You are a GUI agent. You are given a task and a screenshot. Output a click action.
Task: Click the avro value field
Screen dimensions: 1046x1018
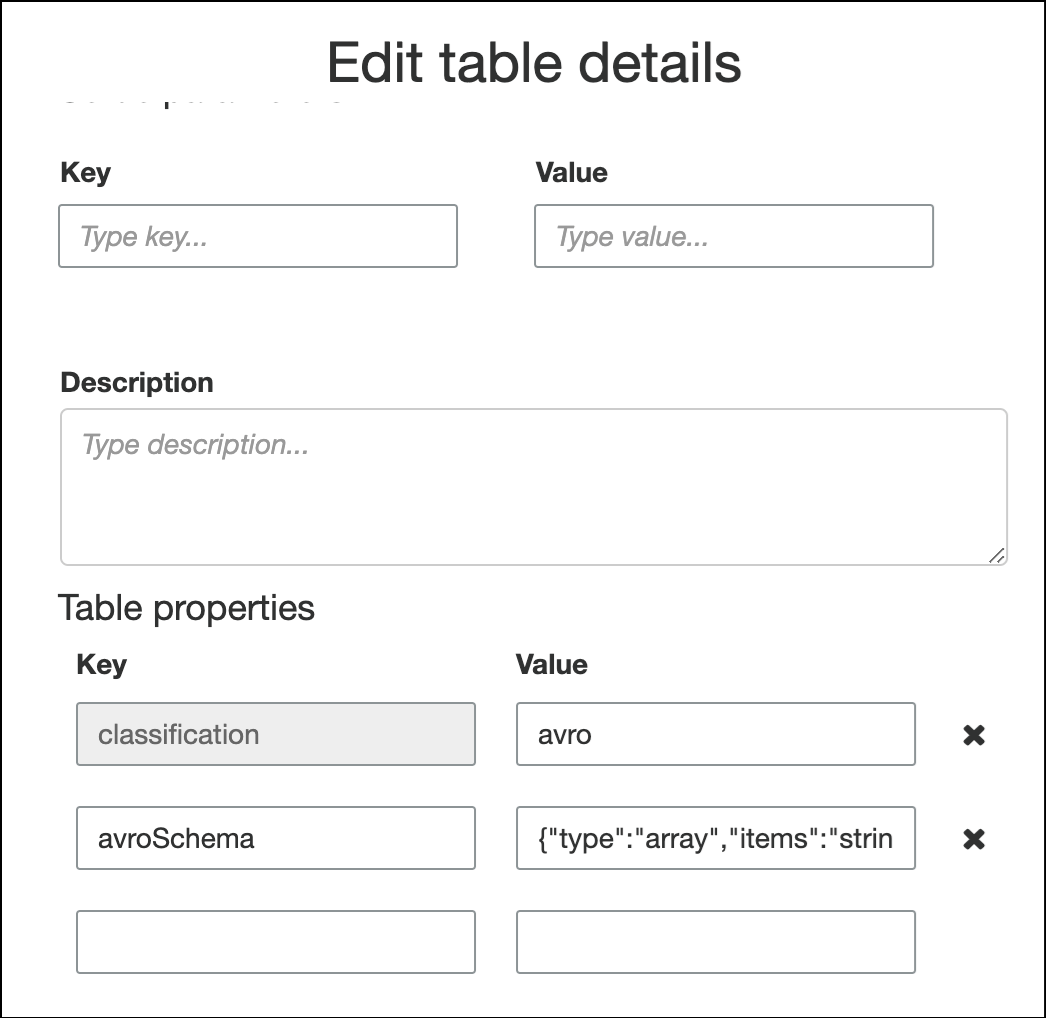(x=716, y=734)
